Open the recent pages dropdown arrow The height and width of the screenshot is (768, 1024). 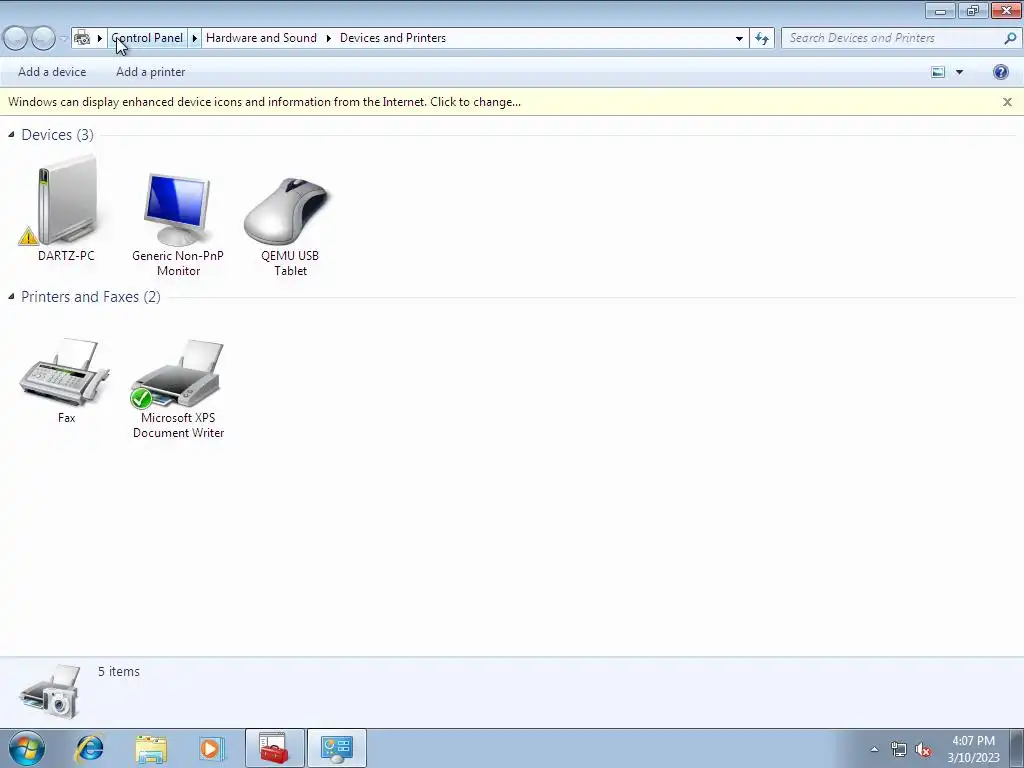pos(63,38)
